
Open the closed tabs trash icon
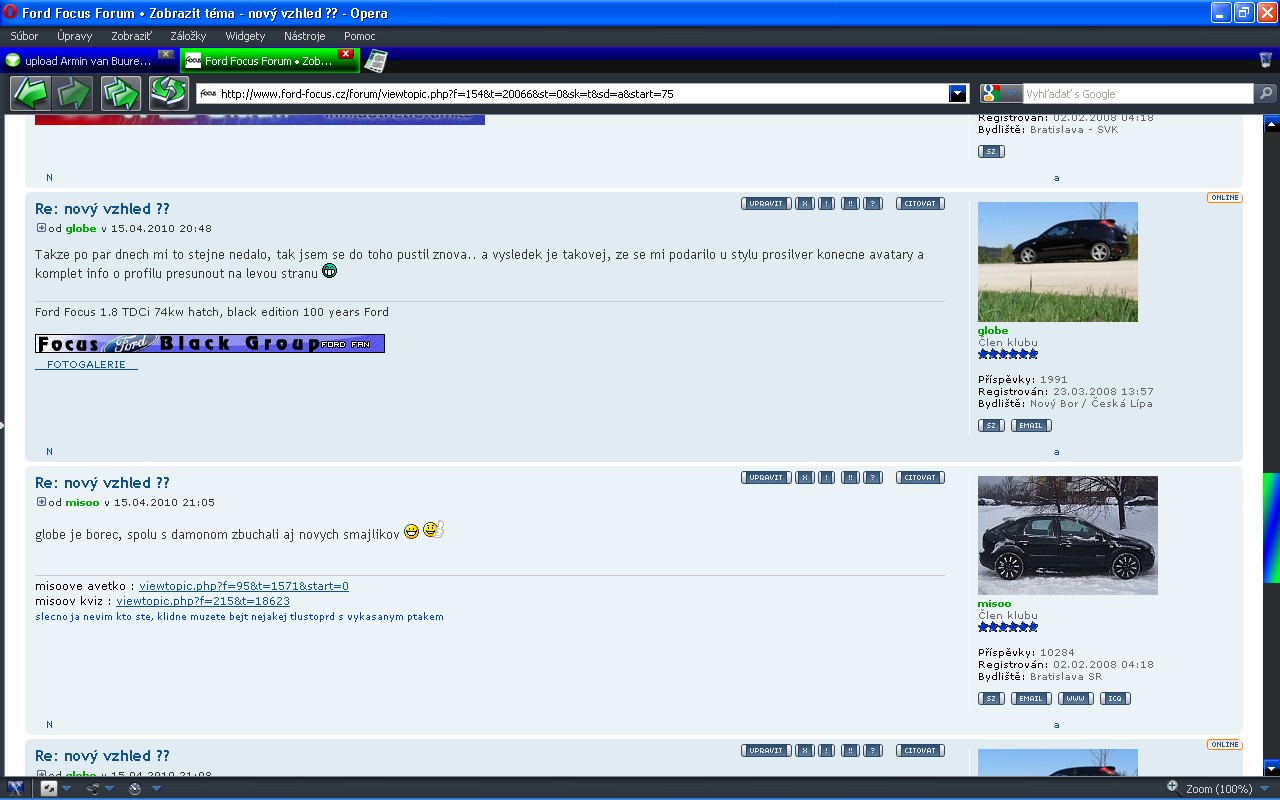[1265, 60]
